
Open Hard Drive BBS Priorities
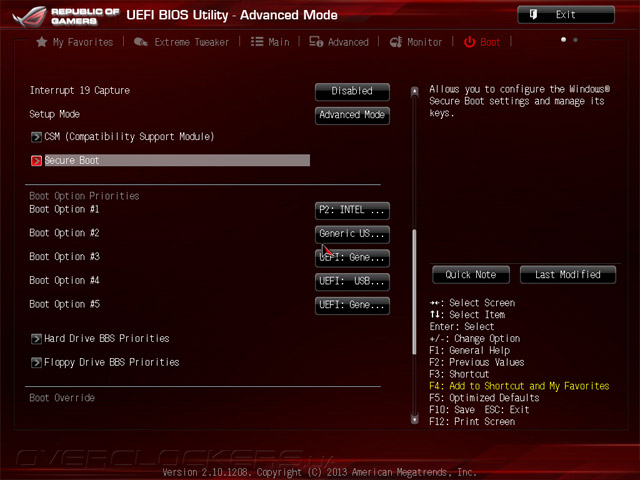coord(107,338)
